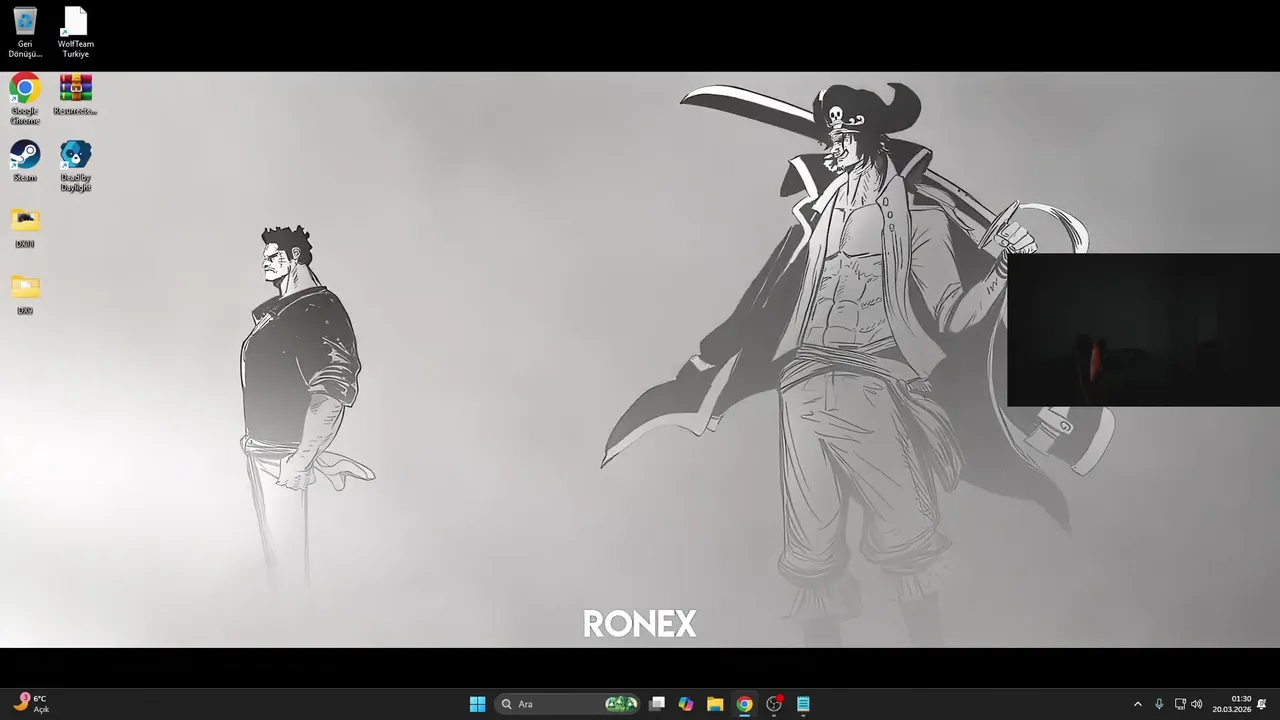Screen dimensions: 1280x720
Task: Click the microphone tray icon
Action: 1159,704
